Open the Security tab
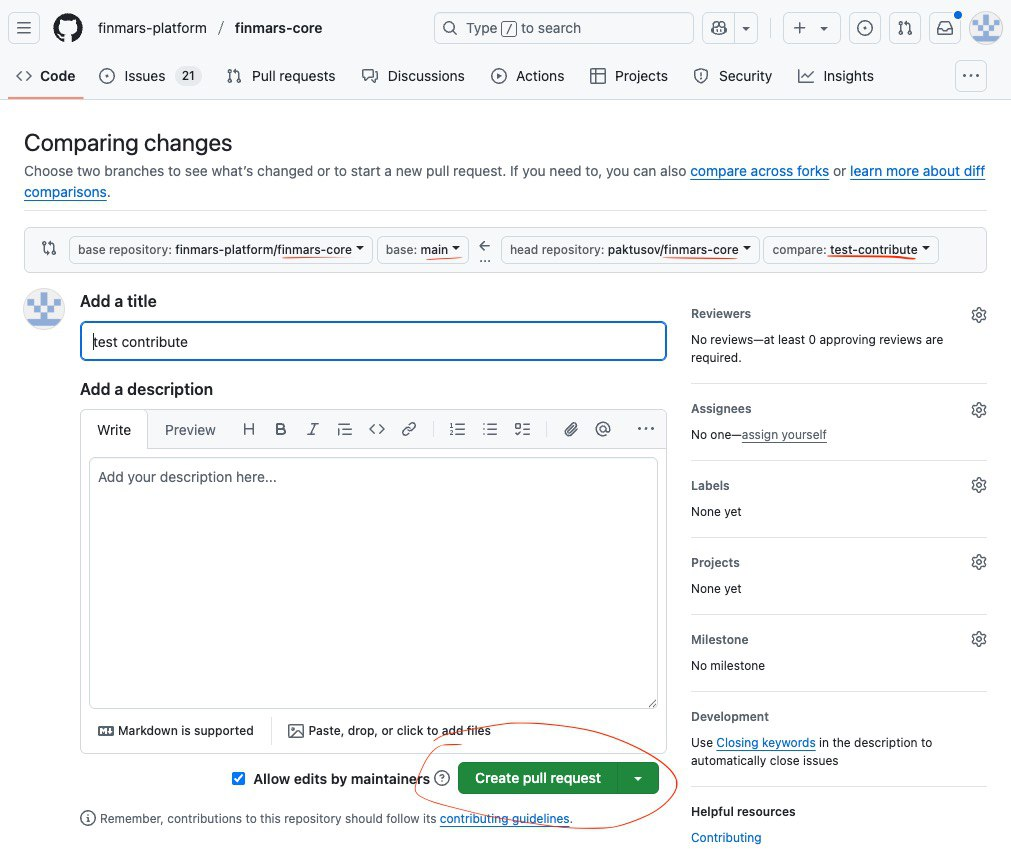The image size is (1011, 850). pos(732,76)
